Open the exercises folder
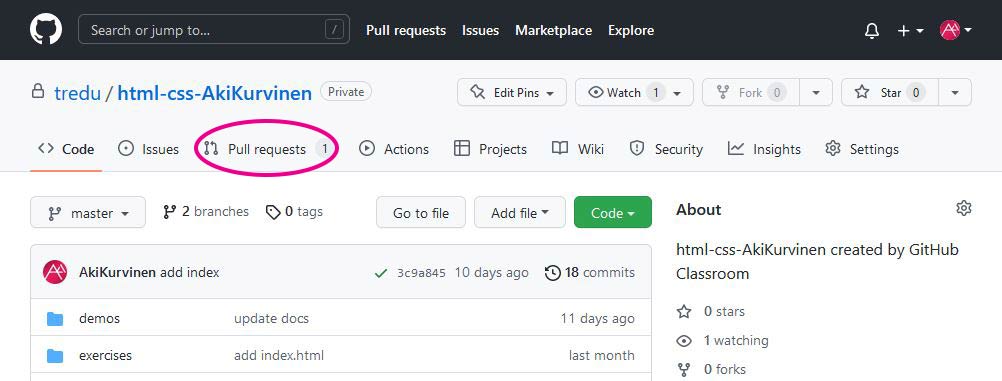The image size is (1002, 381). click(x=105, y=355)
